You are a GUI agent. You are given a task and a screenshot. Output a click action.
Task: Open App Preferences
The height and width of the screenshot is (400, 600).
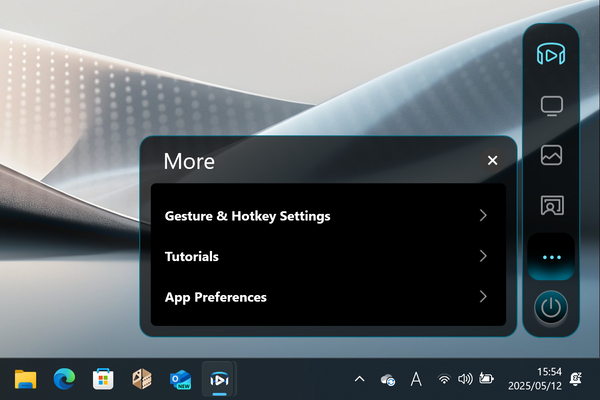(328, 297)
